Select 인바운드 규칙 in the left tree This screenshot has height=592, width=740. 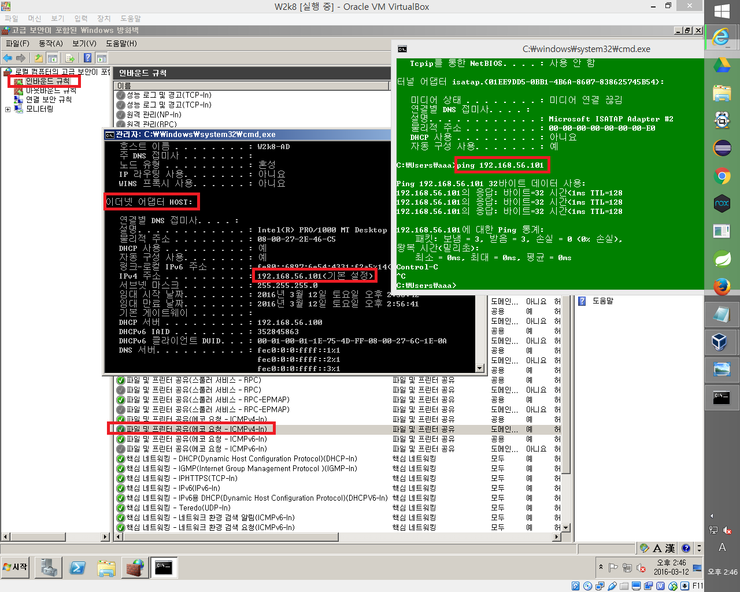(x=46, y=81)
